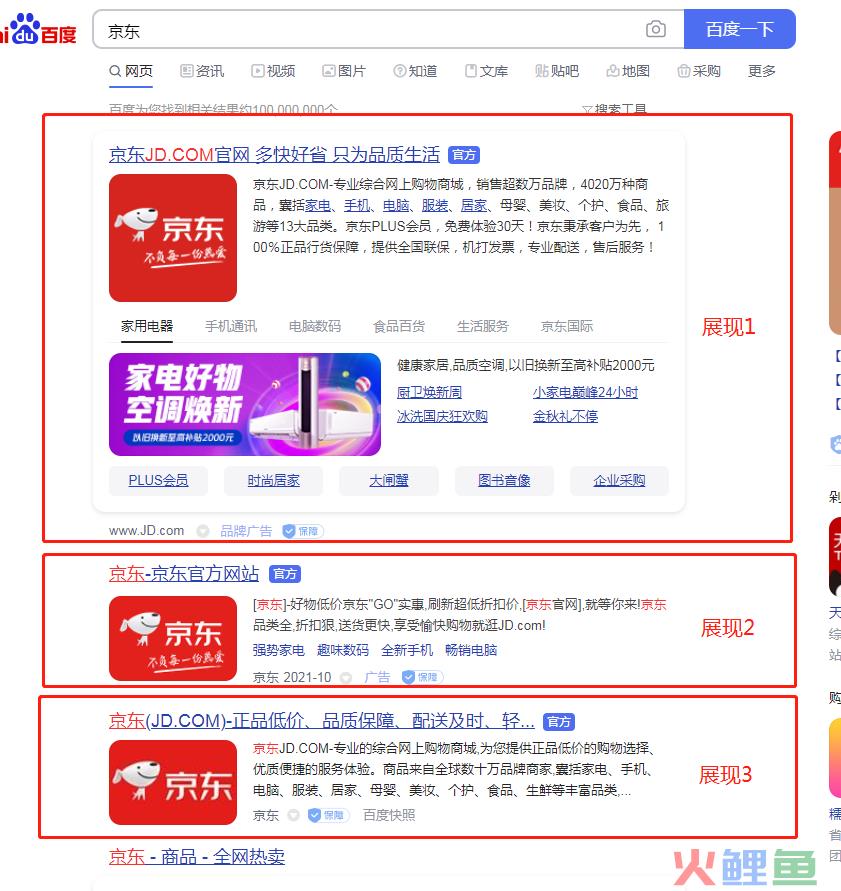Open the 全新手机 sublink

(407, 650)
